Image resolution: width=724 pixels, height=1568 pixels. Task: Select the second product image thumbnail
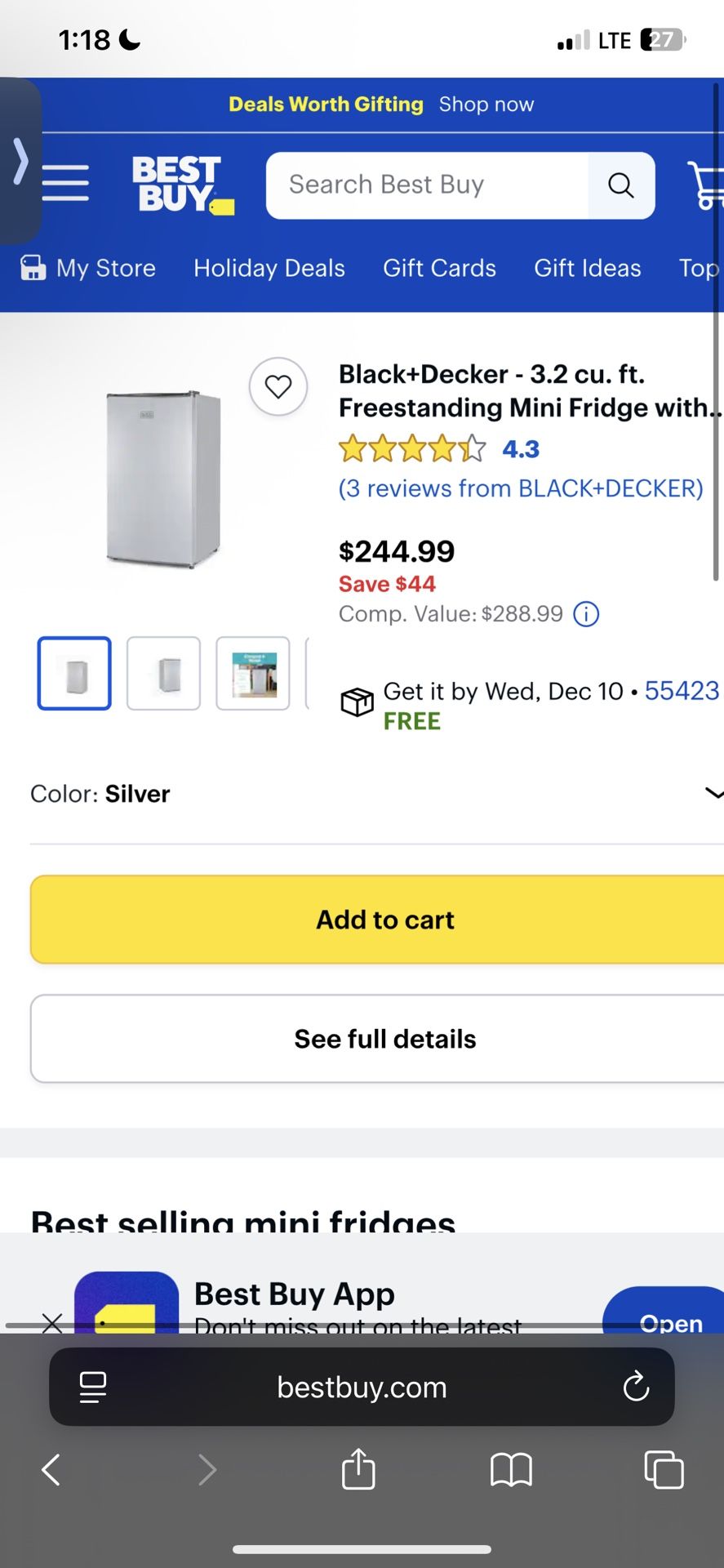point(163,673)
